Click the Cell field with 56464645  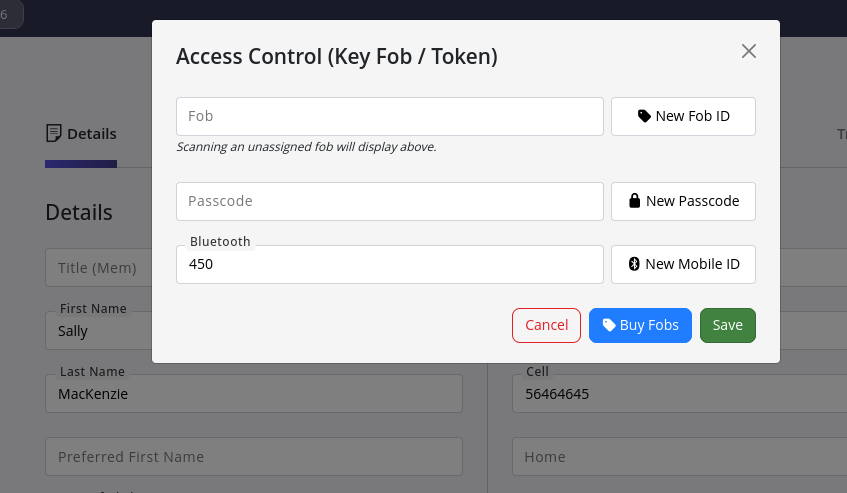point(680,394)
